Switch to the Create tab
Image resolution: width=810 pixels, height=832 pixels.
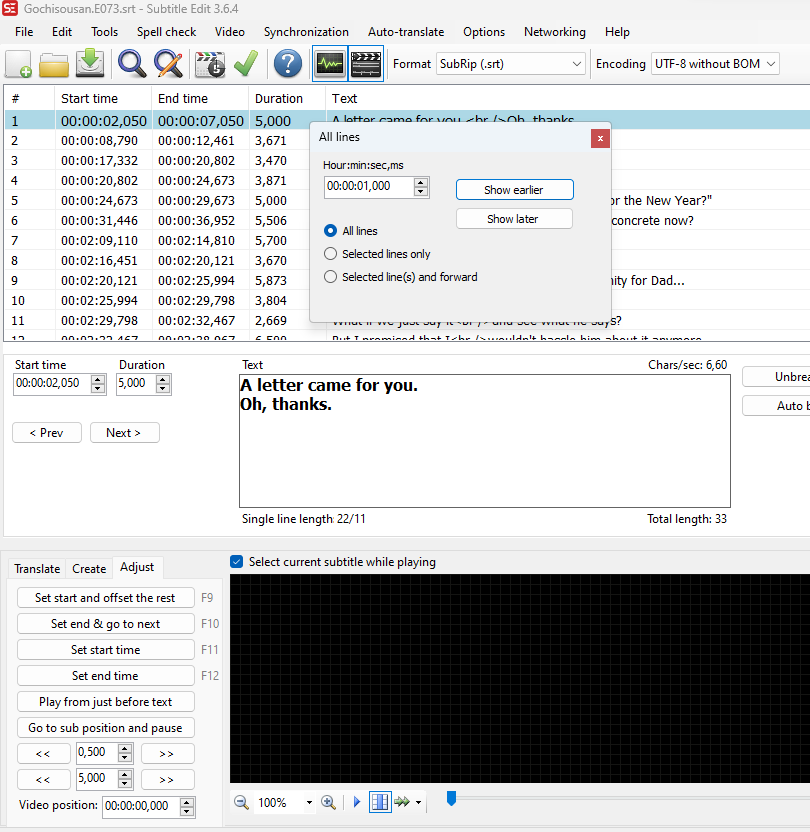pos(89,569)
